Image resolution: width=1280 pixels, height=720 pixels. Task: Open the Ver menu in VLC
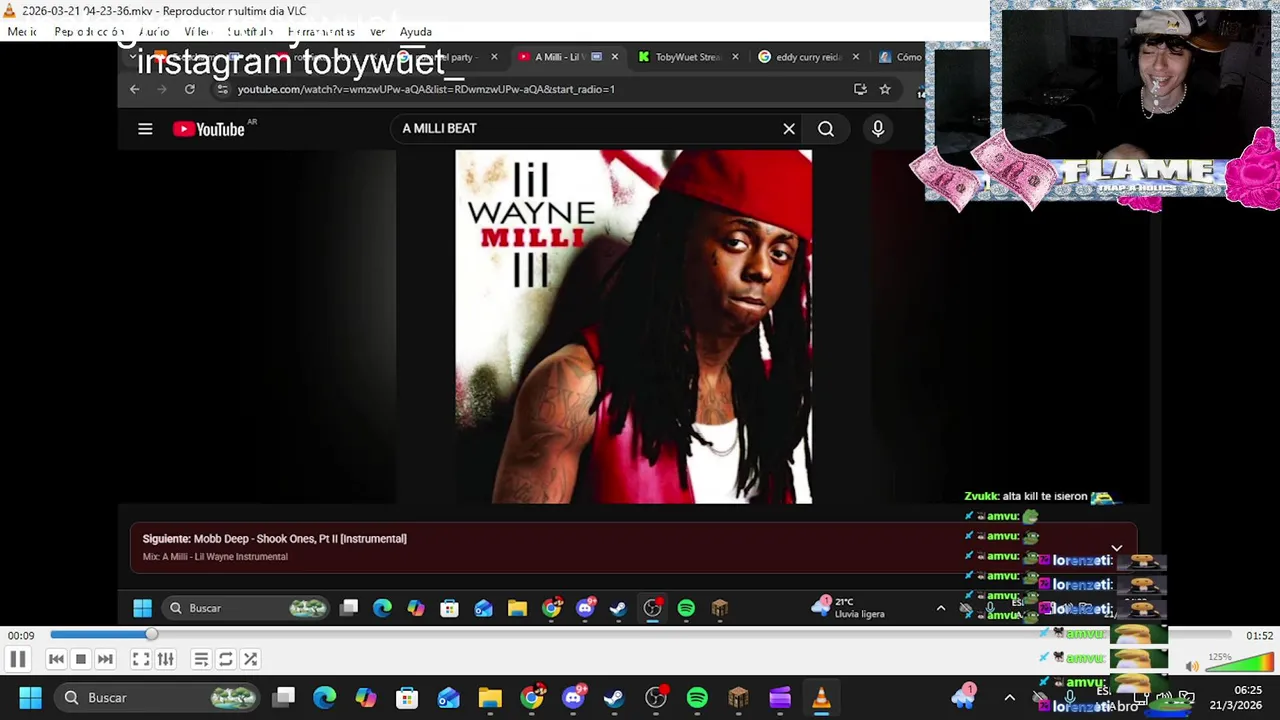(377, 32)
